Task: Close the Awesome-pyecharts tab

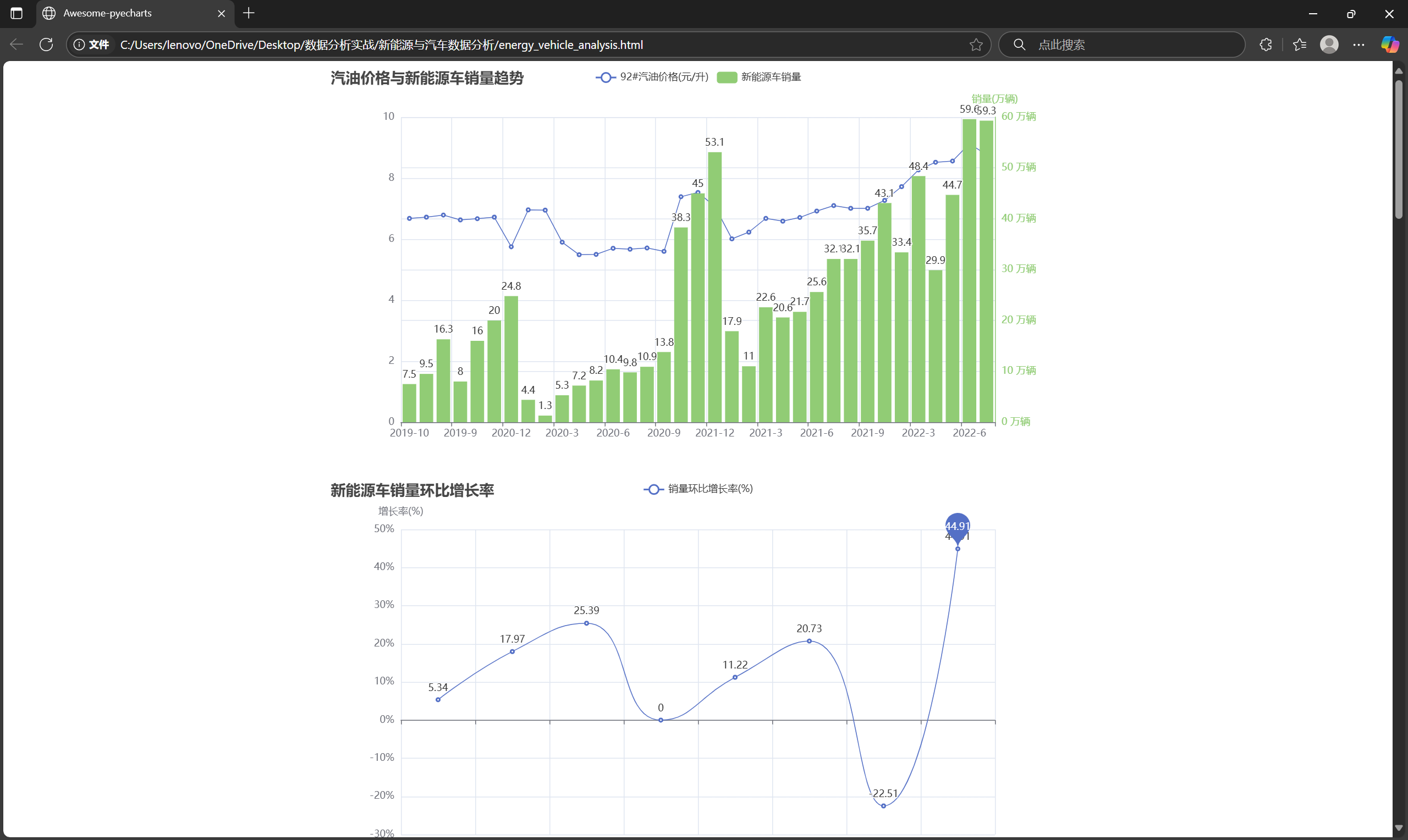Action: click(x=221, y=13)
